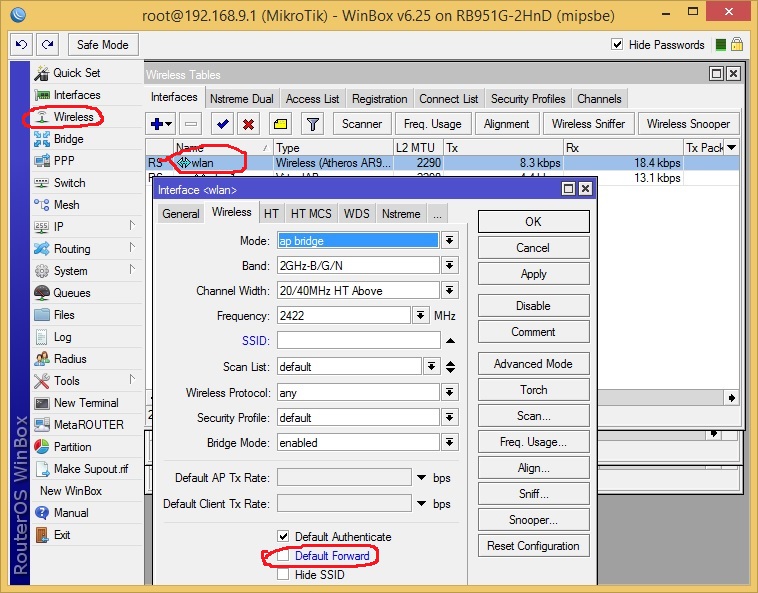The height and width of the screenshot is (593, 758).
Task: Click the green status indicator icon
Action: pyautogui.click(x=720, y=45)
